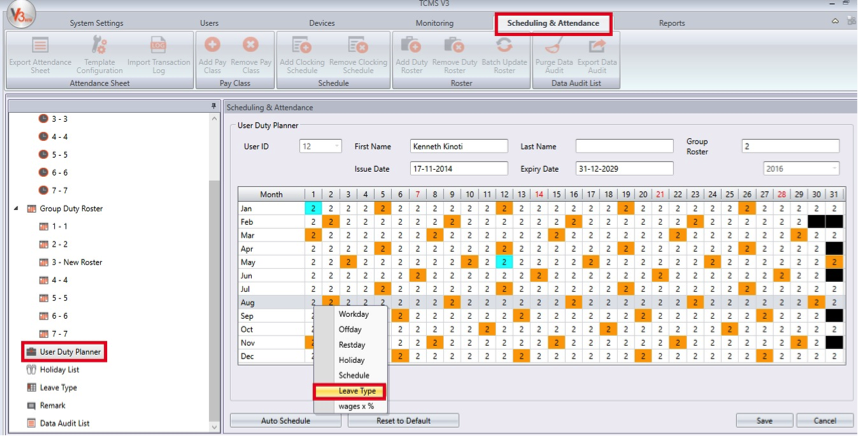Open group roster 4 - 4
Screen dimensions: 858x436
tap(53, 280)
